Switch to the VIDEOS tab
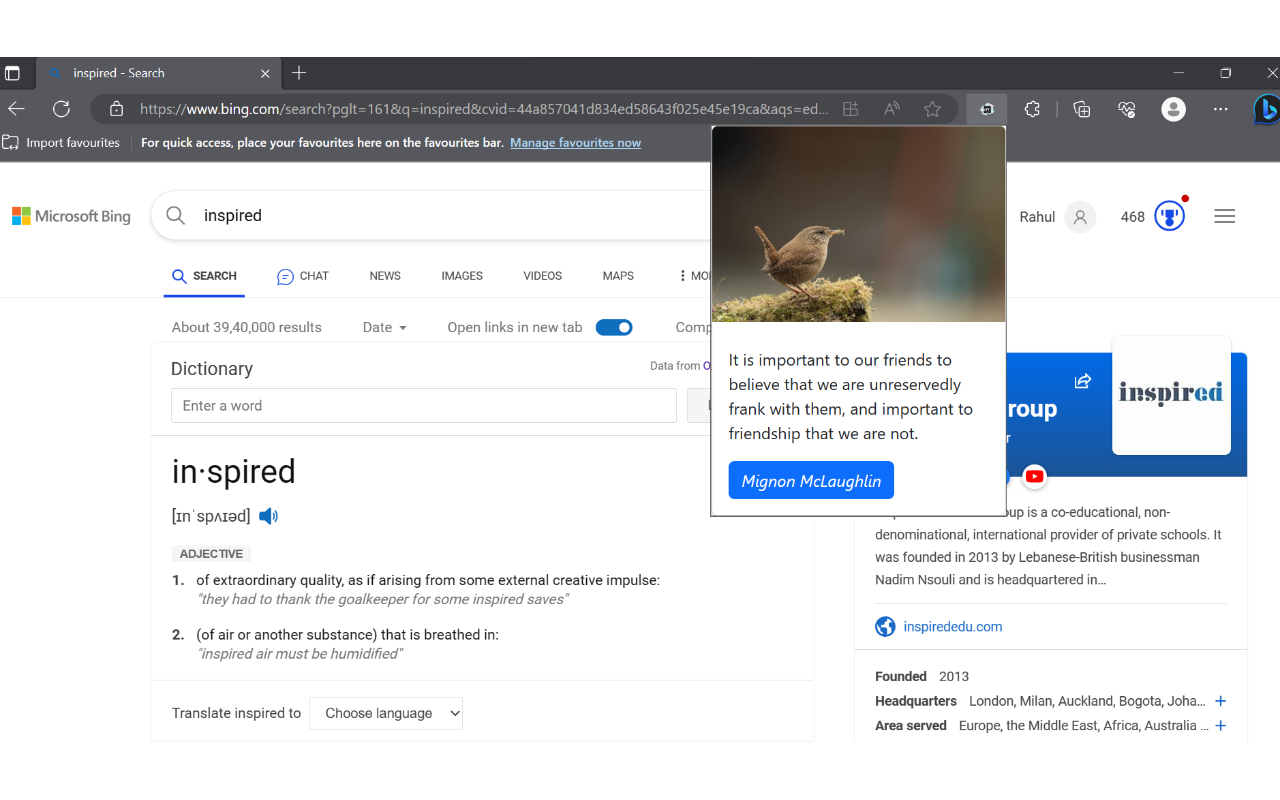The width and height of the screenshot is (1280, 800). pyautogui.click(x=543, y=276)
